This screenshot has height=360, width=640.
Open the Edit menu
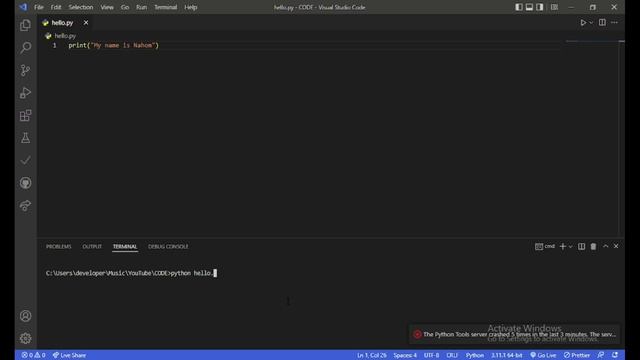click(56, 7)
